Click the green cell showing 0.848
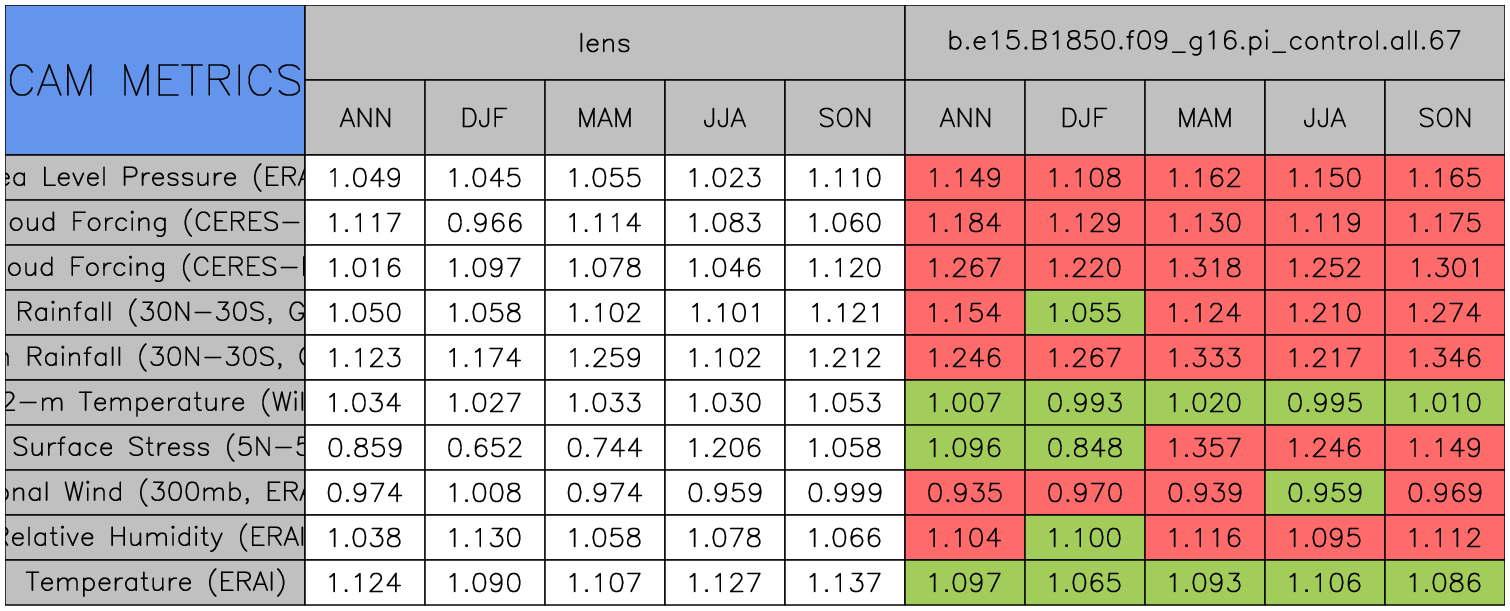The width and height of the screenshot is (1510, 611). 1084,448
